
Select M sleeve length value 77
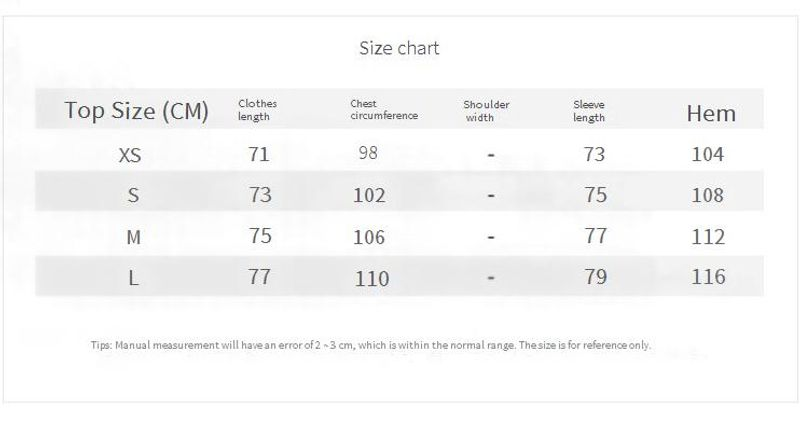595,237
